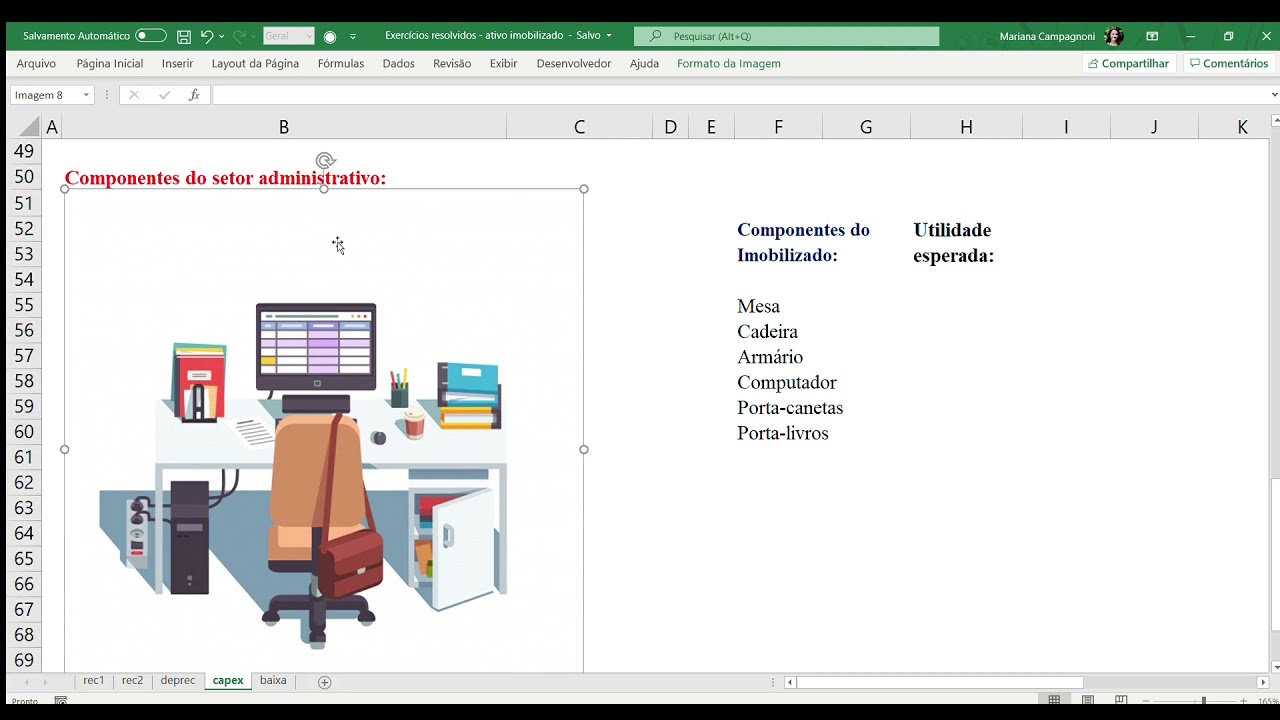Open the Name Box dropdown arrow
The width and height of the screenshot is (1280, 720).
[86, 95]
